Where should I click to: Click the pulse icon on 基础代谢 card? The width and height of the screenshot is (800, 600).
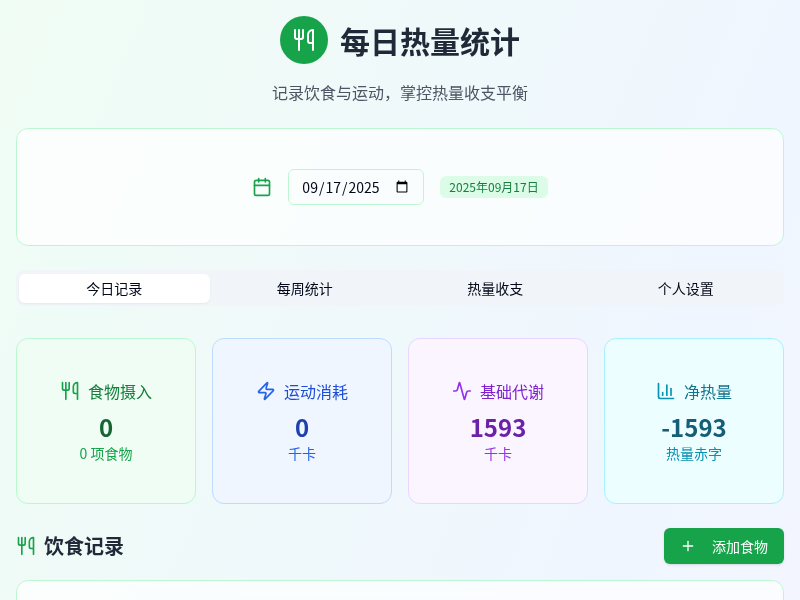tap(462, 391)
